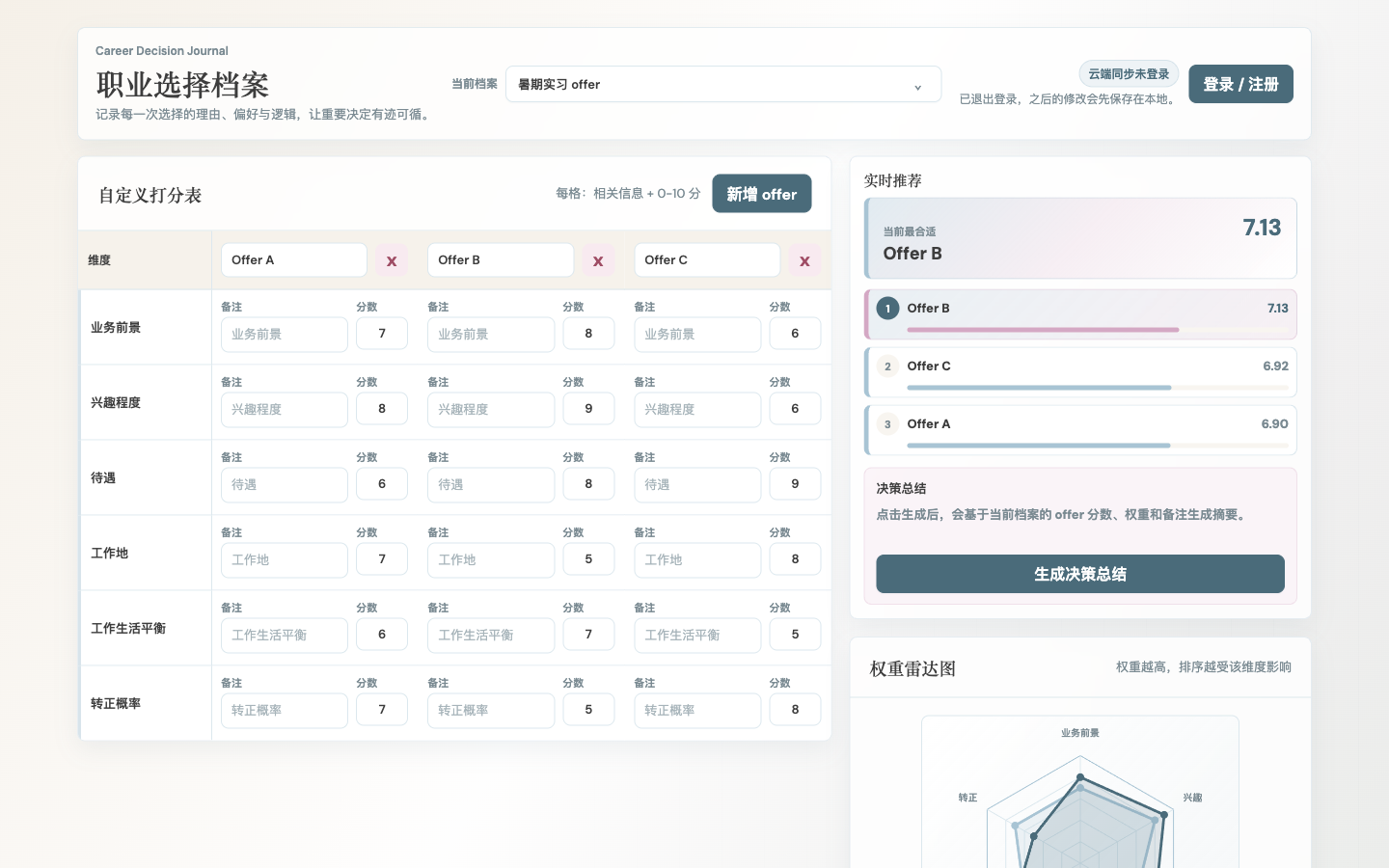Focus Offer C 转正概率 score box

pos(795,710)
